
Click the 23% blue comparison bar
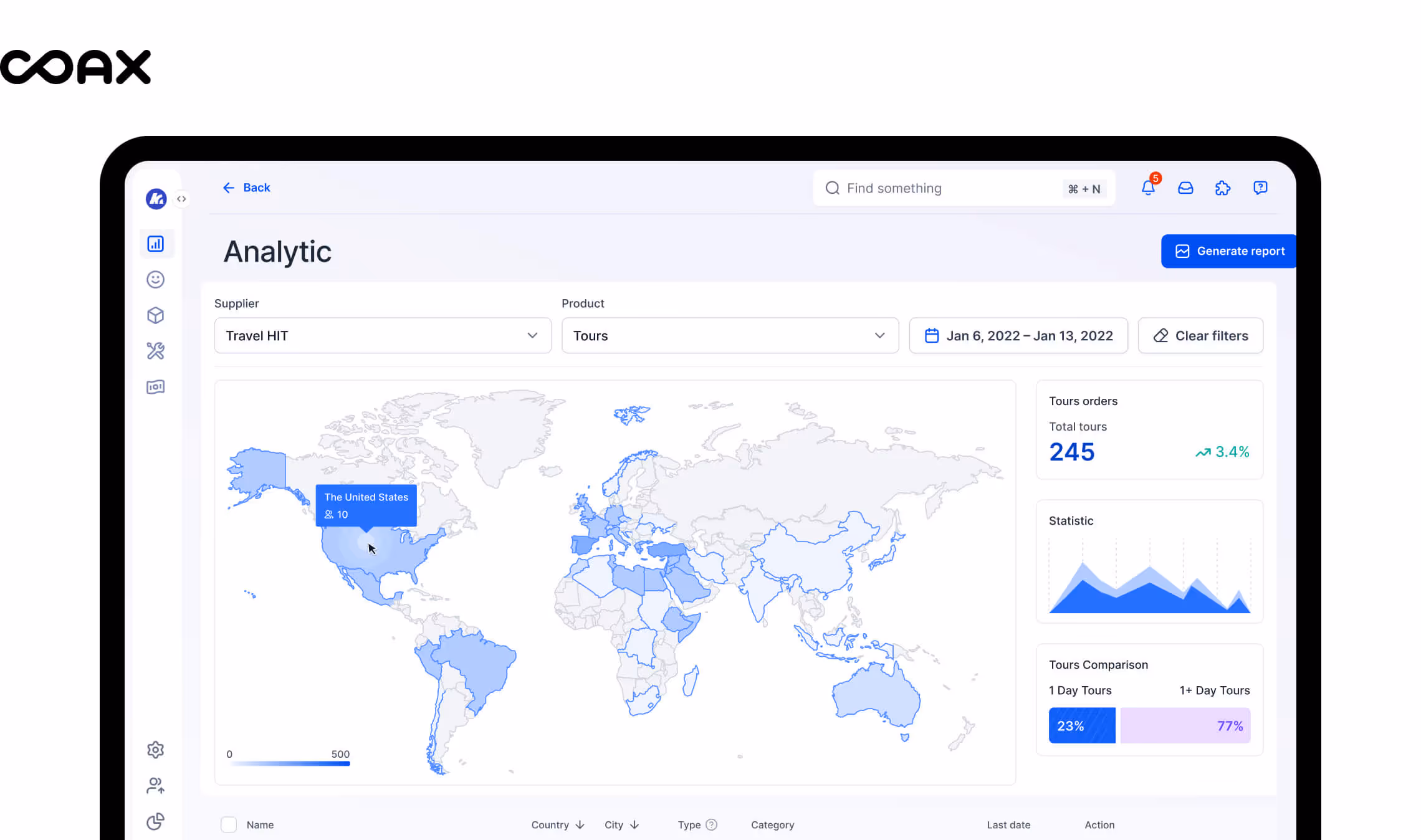coord(1082,725)
